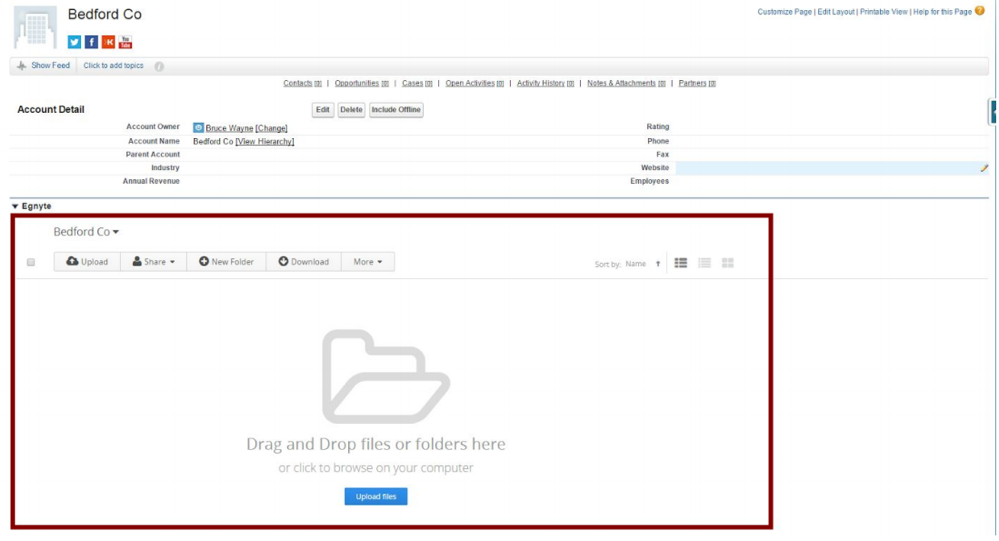This screenshot has width=999, height=541.
Task: Click to add topics link
Action: [113, 66]
